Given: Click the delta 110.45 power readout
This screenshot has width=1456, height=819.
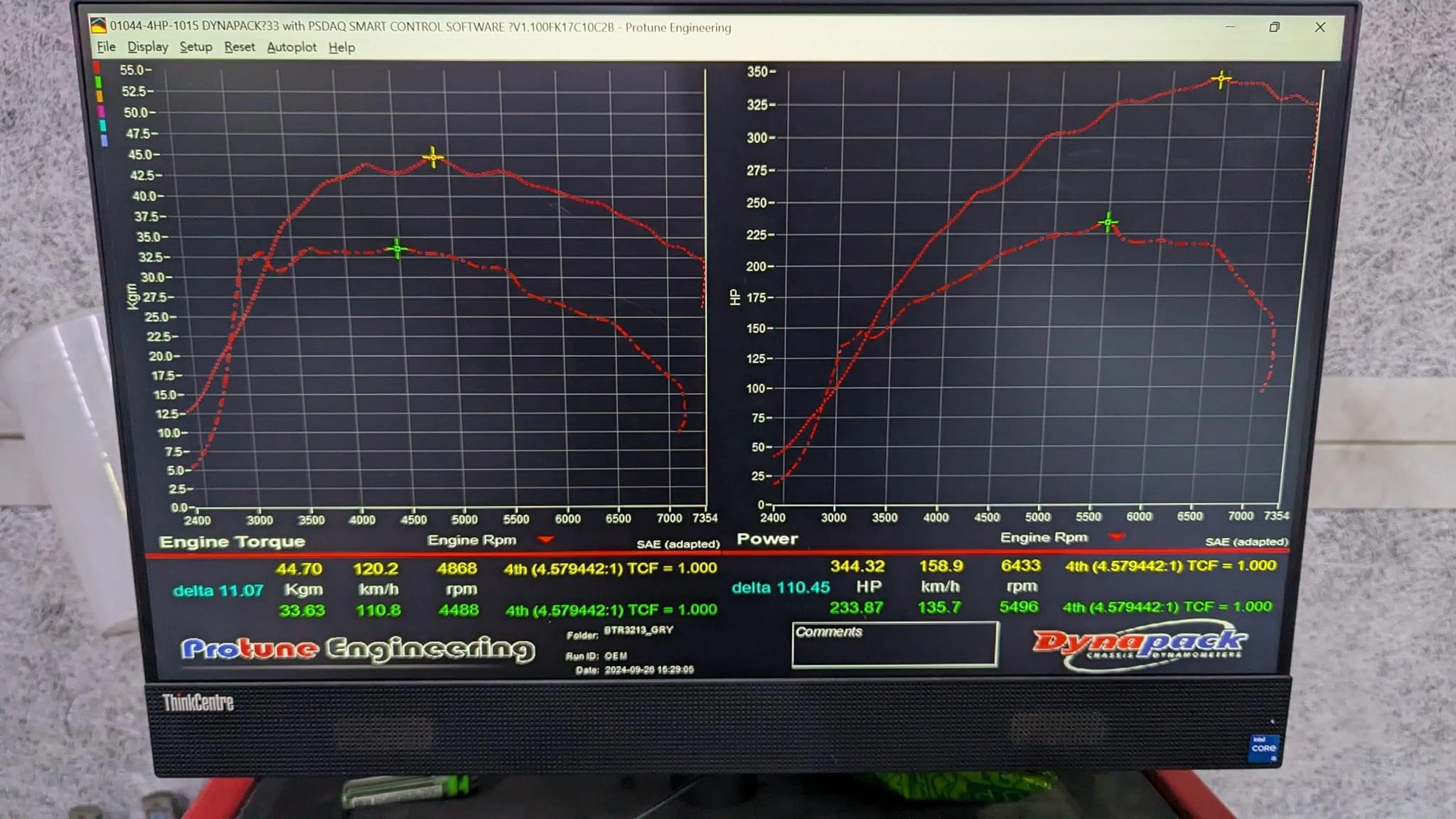Looking at the screenshot, I should click(x=781, y=587).
